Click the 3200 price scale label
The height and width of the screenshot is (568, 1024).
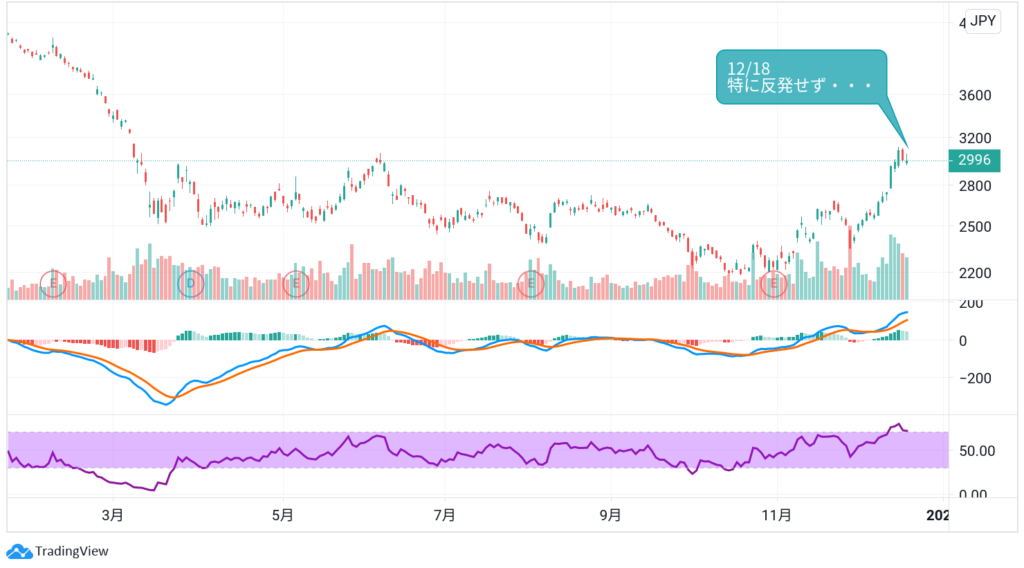click(x=973, y=138)
